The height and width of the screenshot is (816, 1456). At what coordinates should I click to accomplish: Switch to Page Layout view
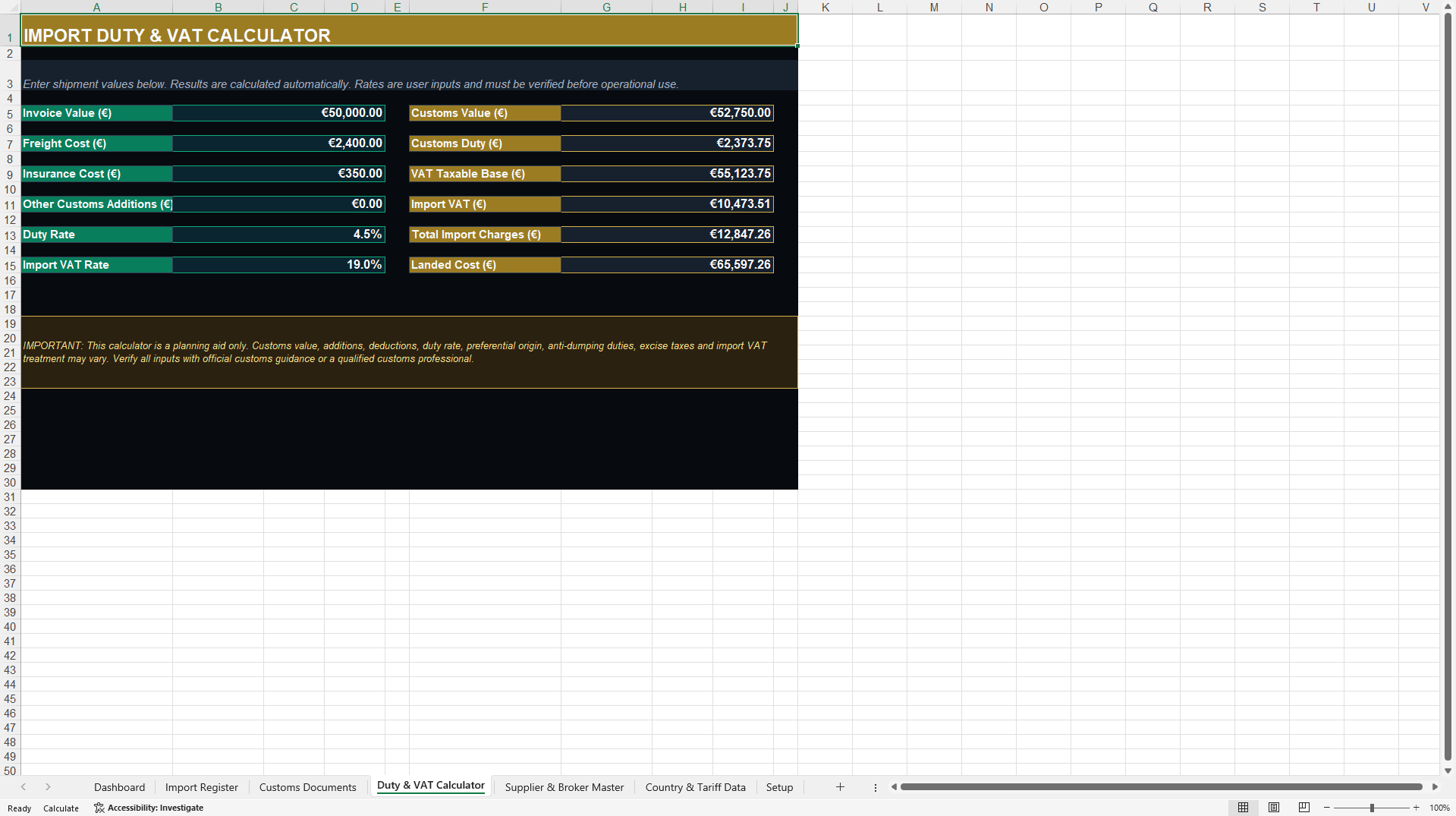point(1274,808)
